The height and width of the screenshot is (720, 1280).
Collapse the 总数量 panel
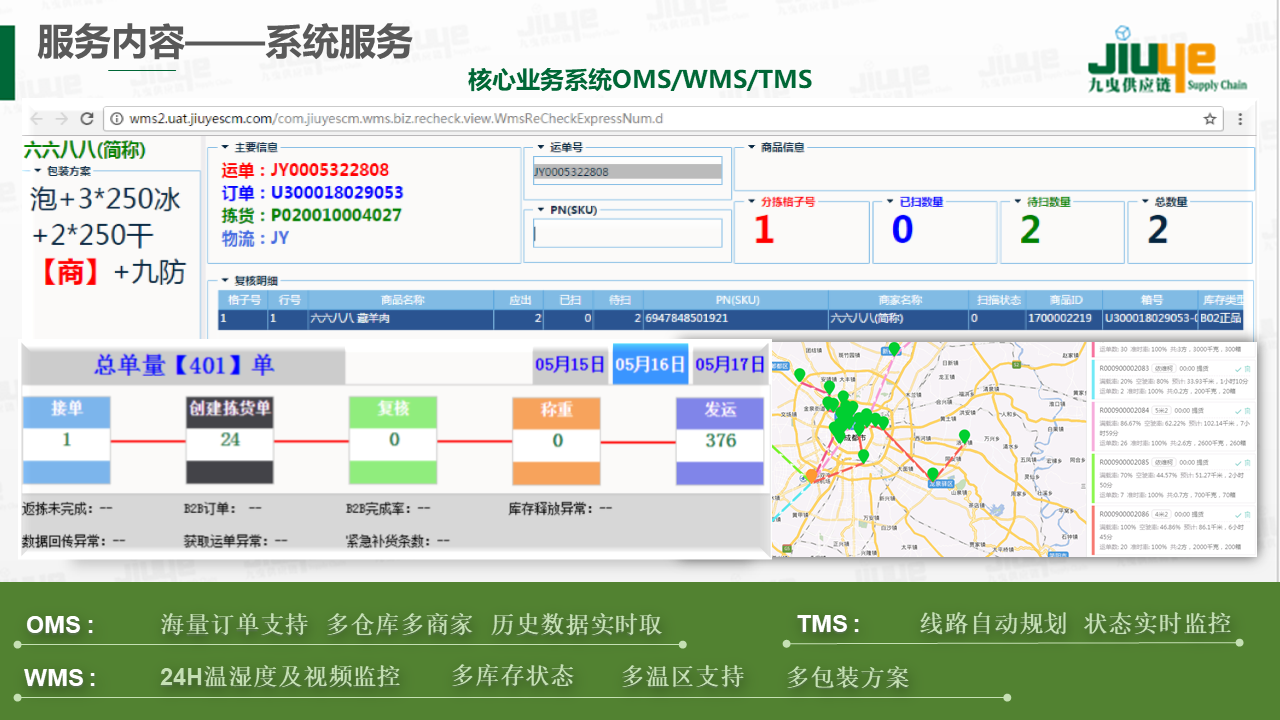pos(1144,202)
